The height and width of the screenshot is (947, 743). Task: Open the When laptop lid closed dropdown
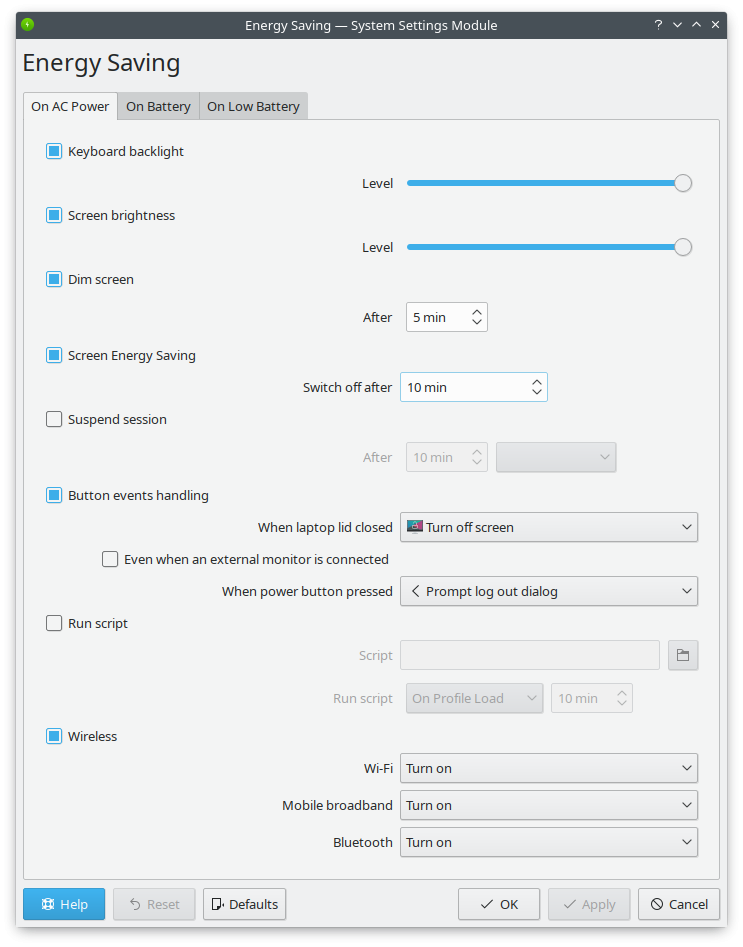coord(548,527)
